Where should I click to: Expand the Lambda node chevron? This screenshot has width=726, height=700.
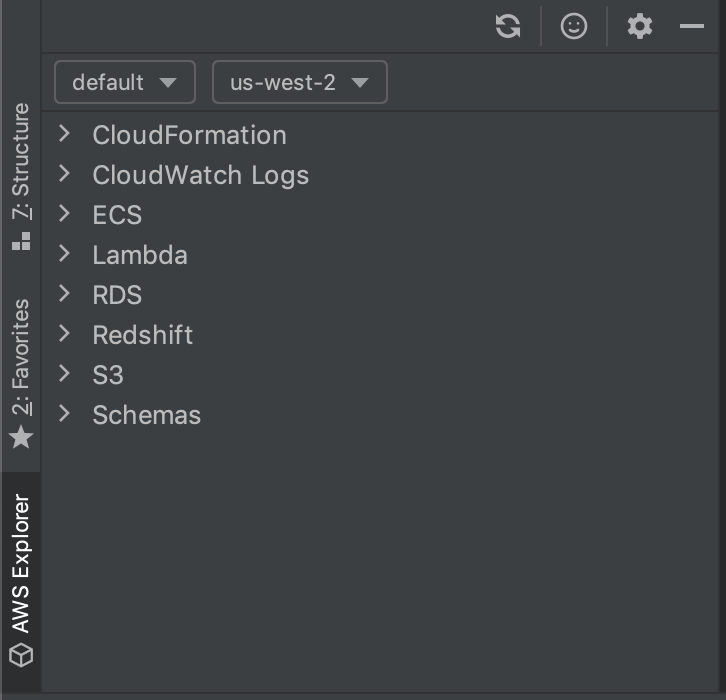pos(64,254)
